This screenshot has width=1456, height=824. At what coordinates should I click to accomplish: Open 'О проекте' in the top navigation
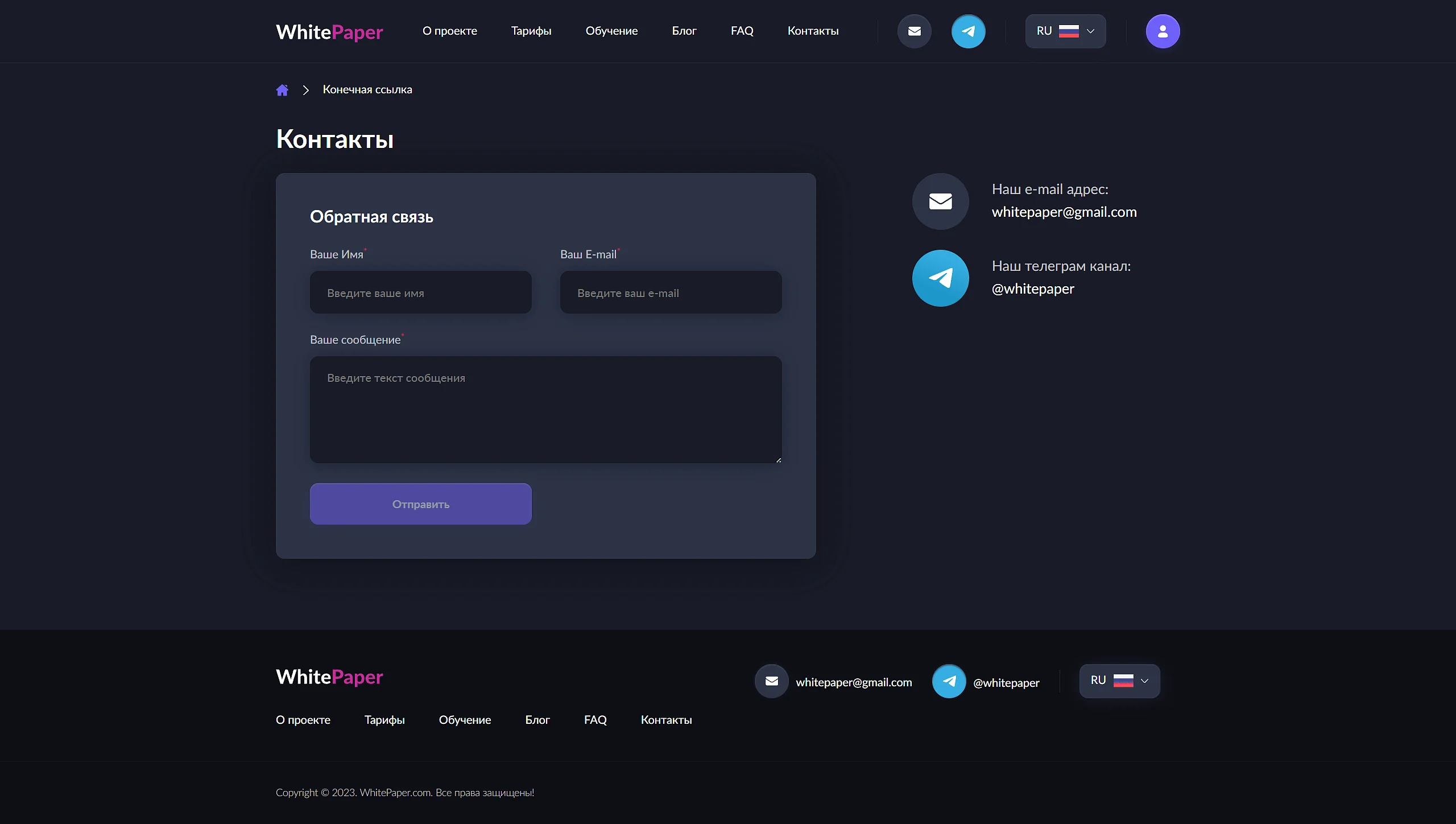[449, 31]
